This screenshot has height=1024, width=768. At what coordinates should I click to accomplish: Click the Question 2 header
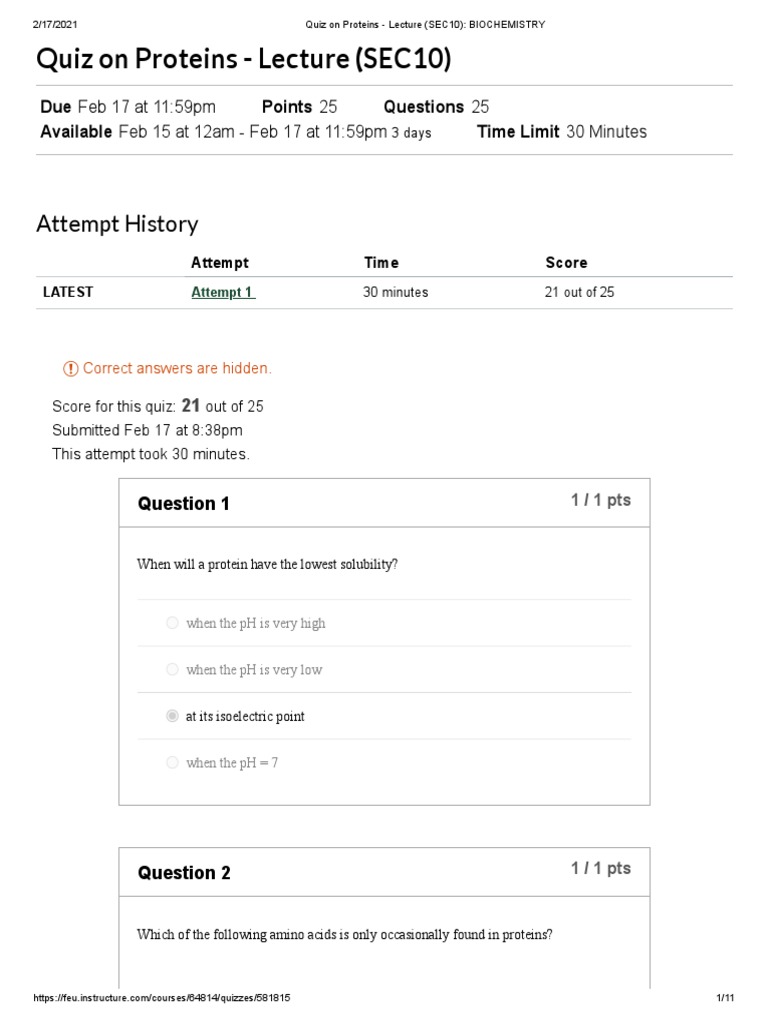click(184, 873)
